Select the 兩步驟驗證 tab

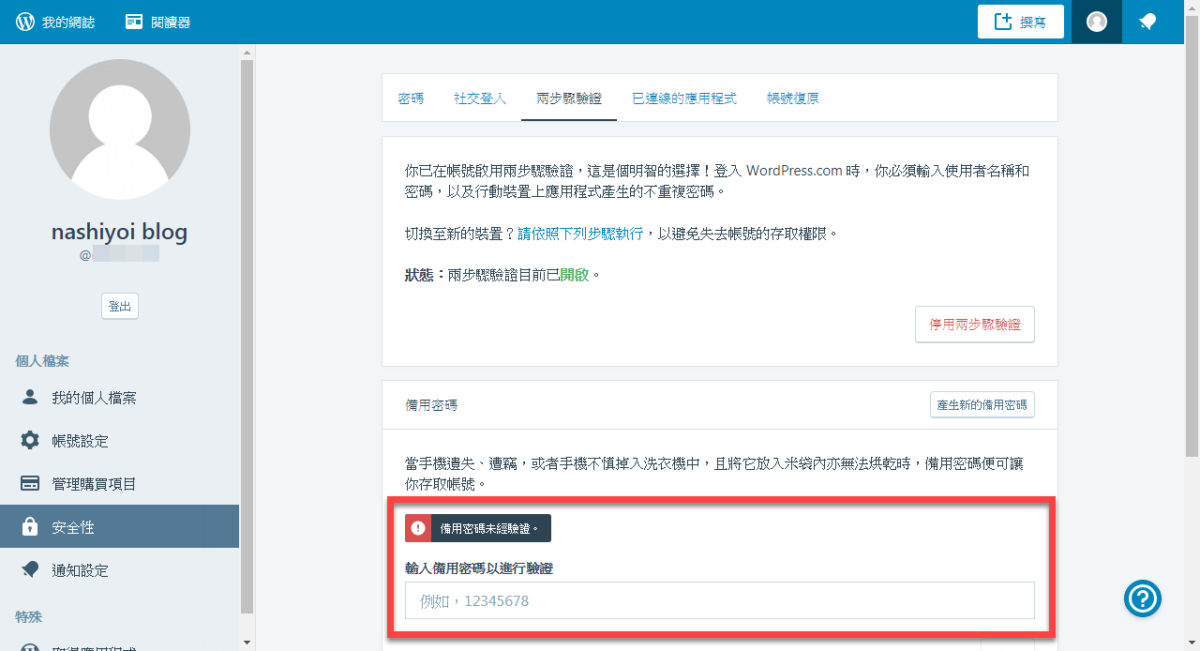coord(569,98)
